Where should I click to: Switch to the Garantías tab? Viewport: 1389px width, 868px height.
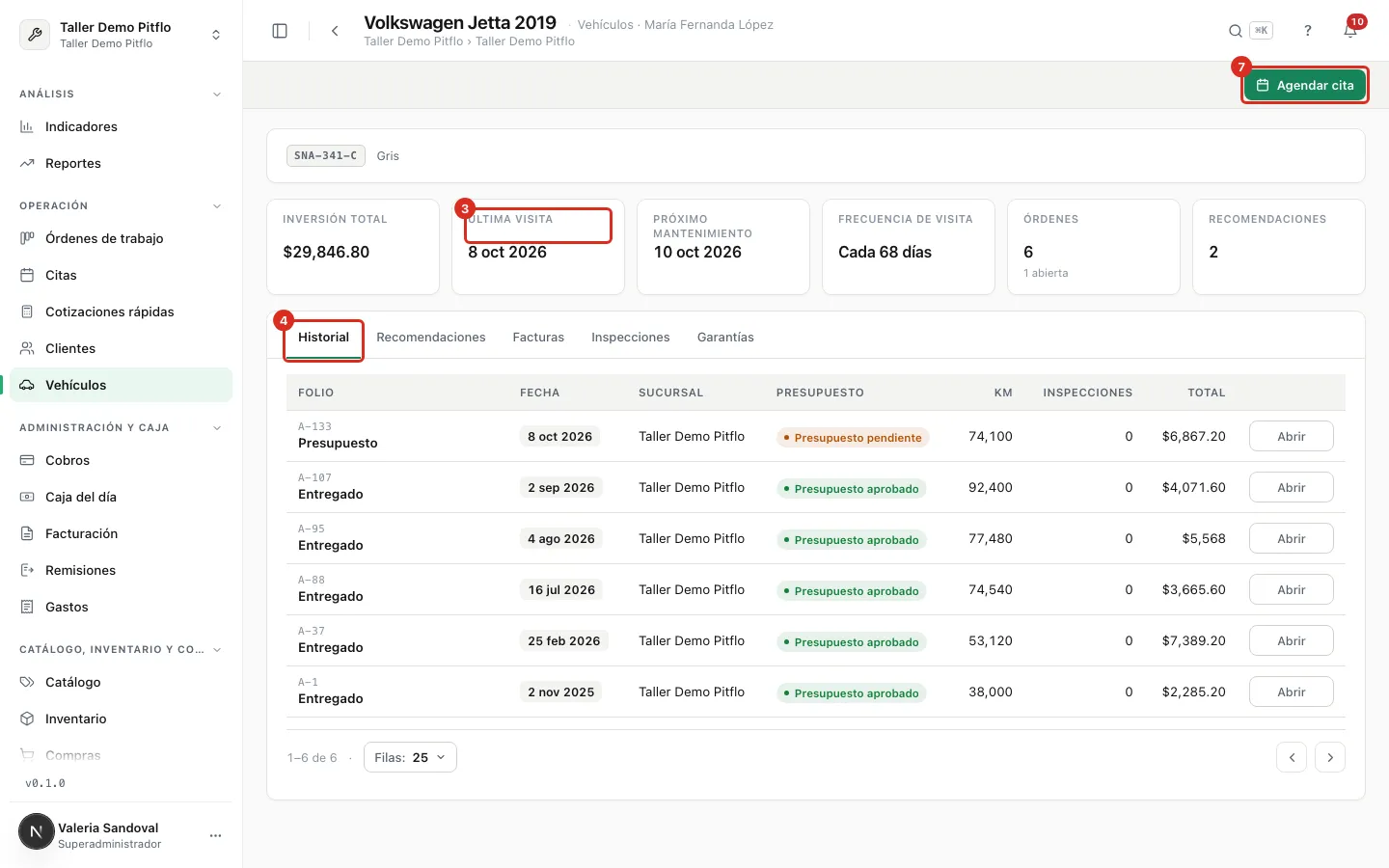pos(725,338)
